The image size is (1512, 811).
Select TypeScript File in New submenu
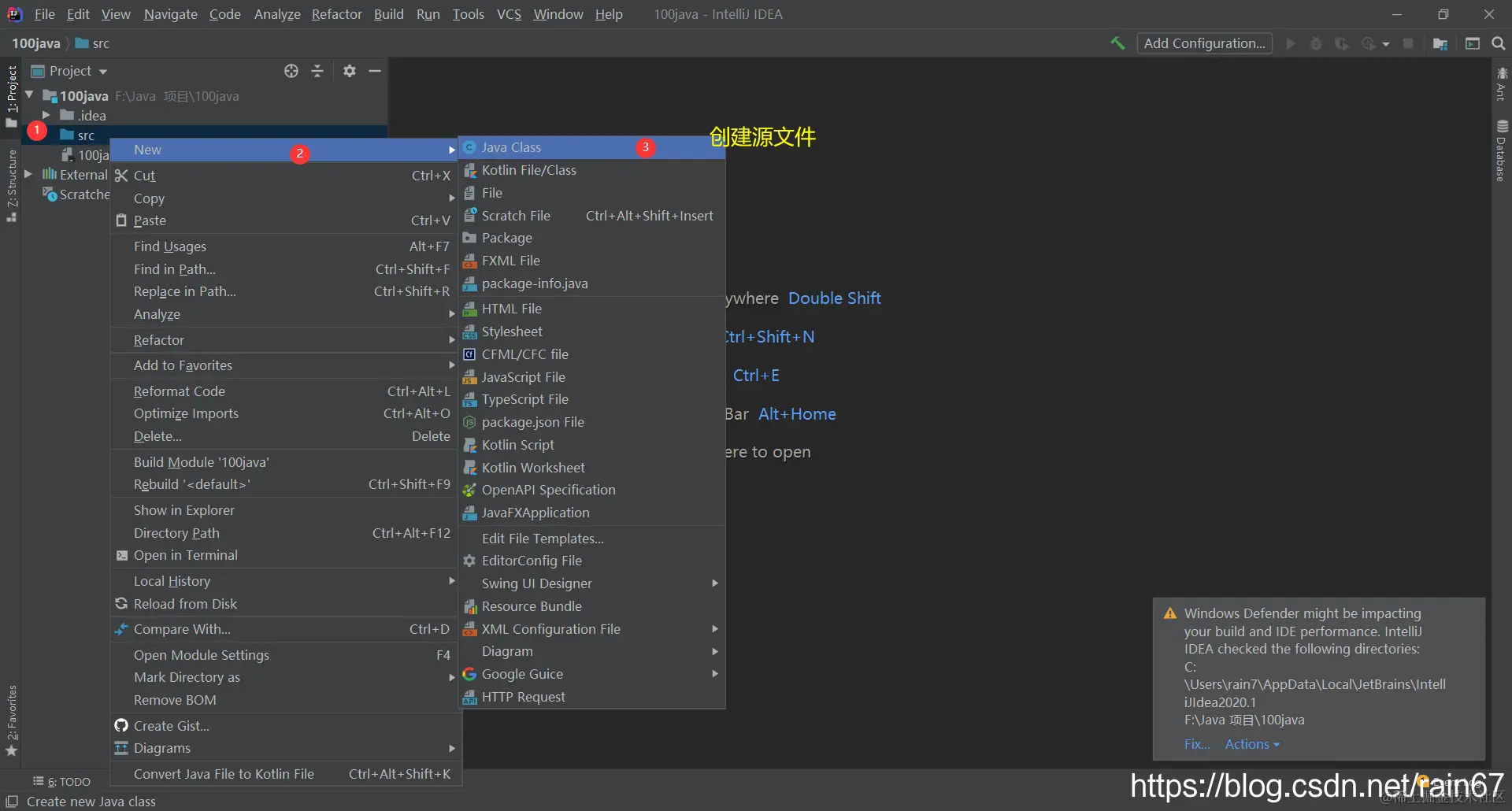592,399
